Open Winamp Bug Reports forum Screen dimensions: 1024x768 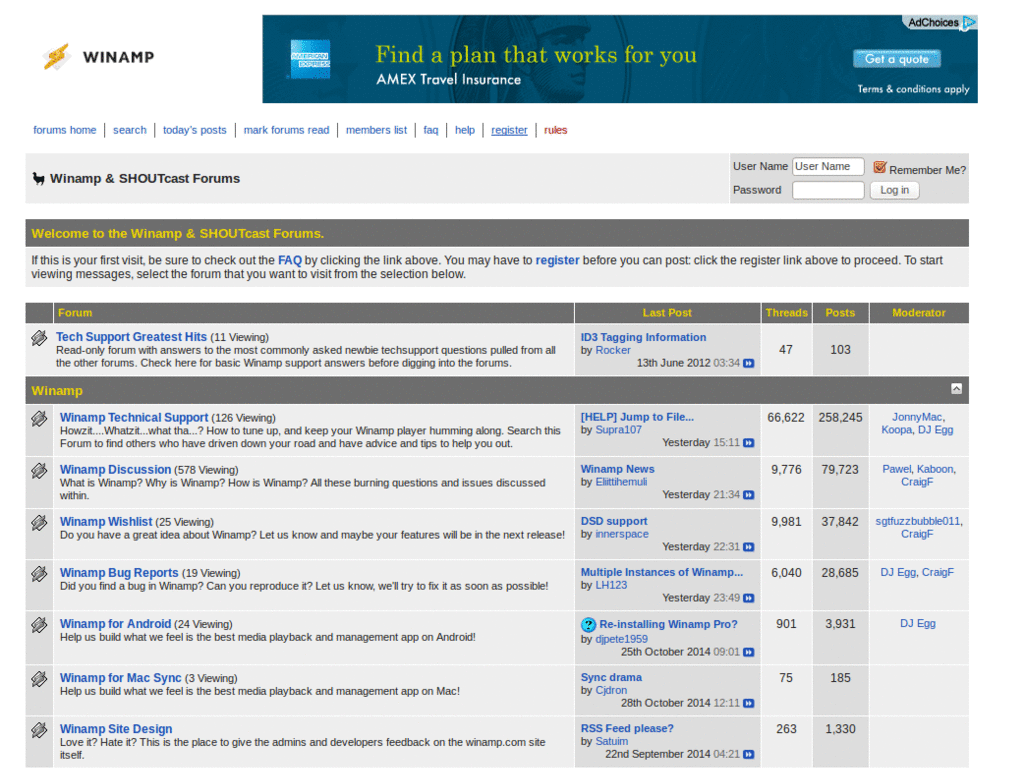pos(119,573)
